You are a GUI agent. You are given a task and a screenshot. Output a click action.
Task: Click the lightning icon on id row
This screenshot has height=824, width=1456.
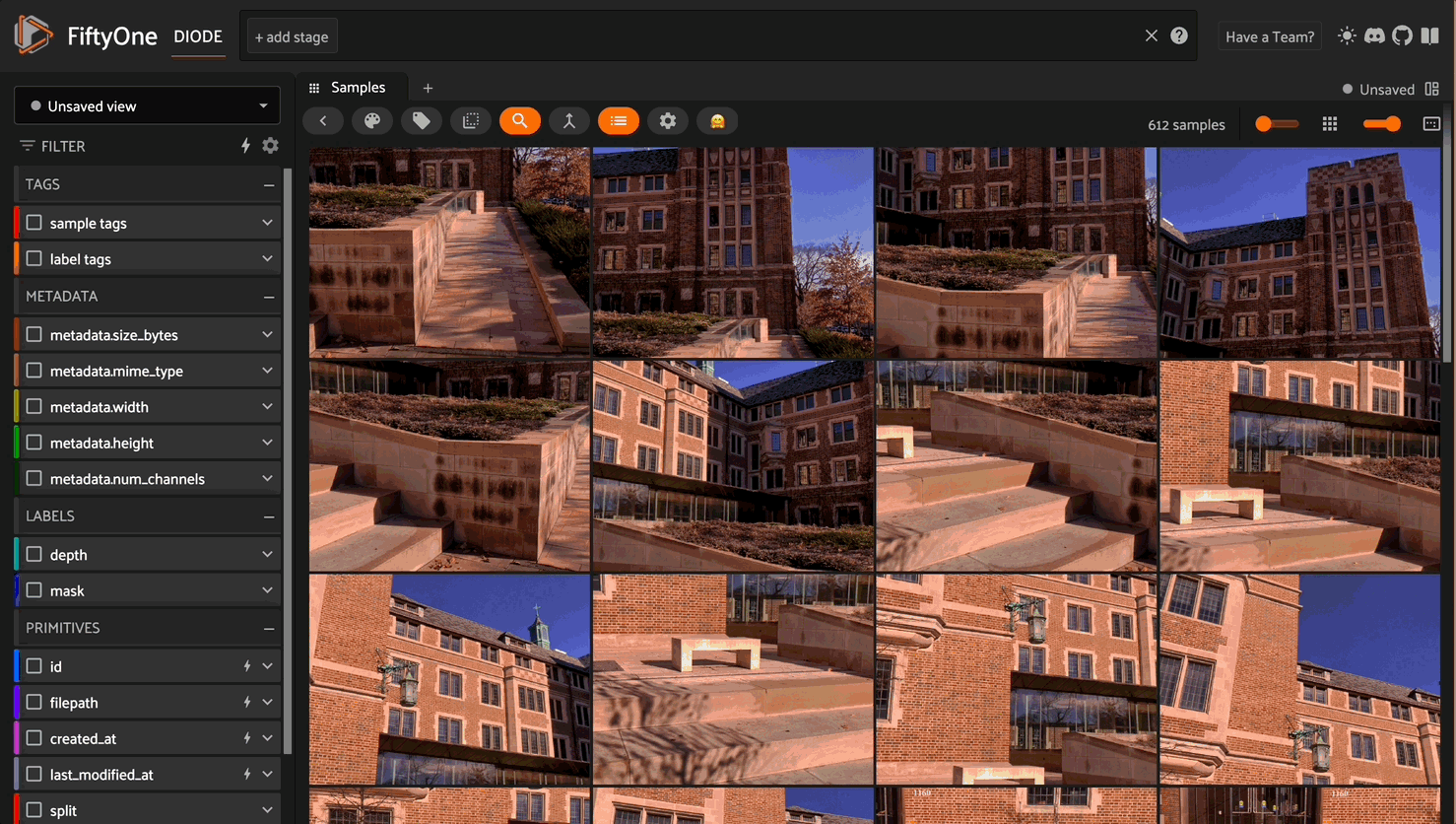pos(247,666)
